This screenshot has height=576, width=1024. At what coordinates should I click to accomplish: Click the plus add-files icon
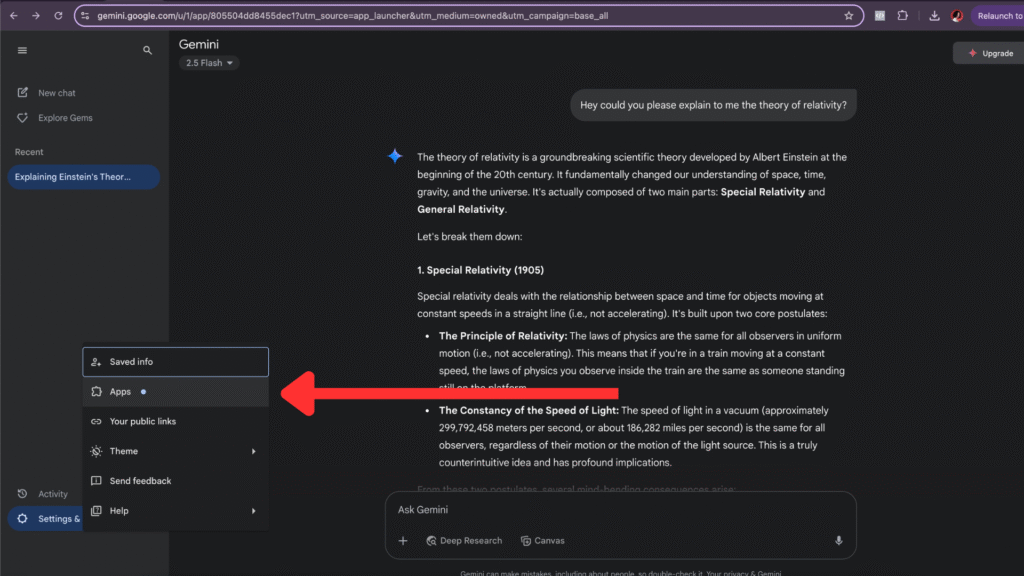[403, 541]
